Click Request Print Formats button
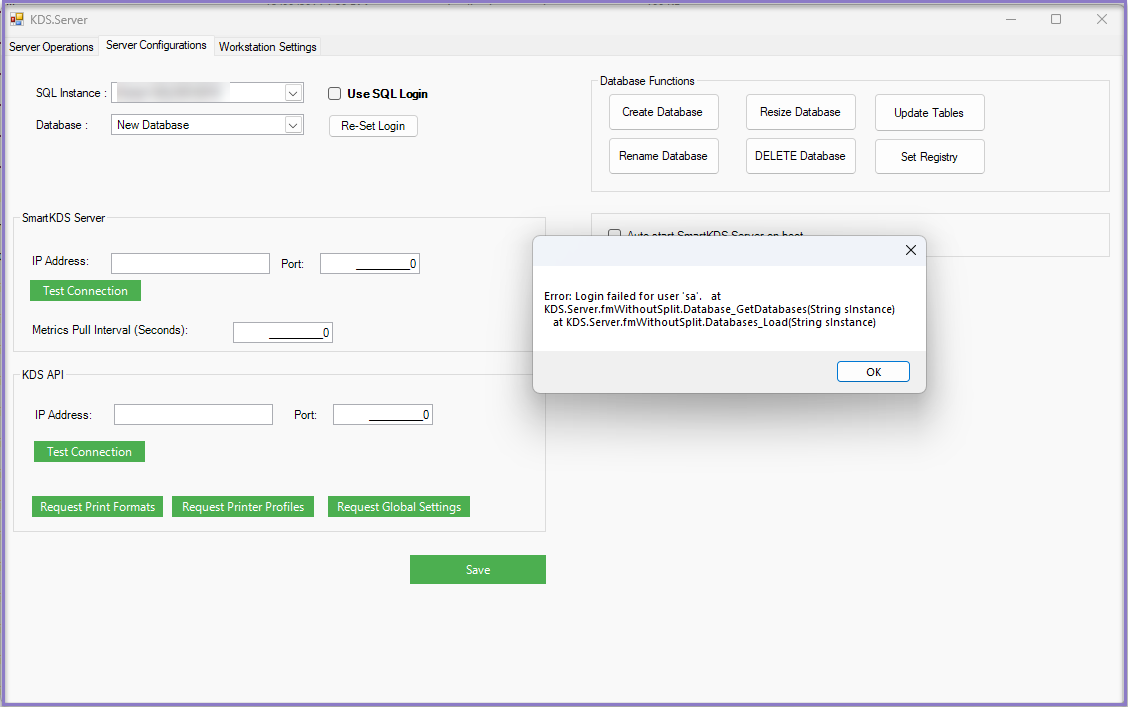 coord(98,507)
